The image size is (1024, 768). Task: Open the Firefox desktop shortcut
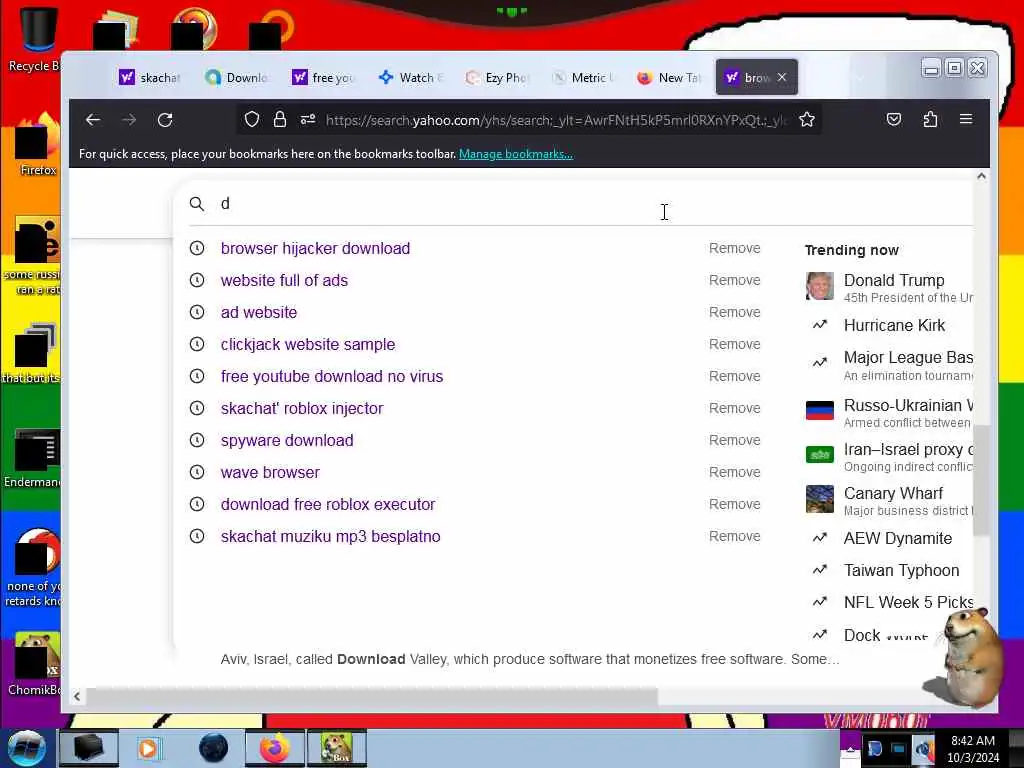[x=37, y=145]
